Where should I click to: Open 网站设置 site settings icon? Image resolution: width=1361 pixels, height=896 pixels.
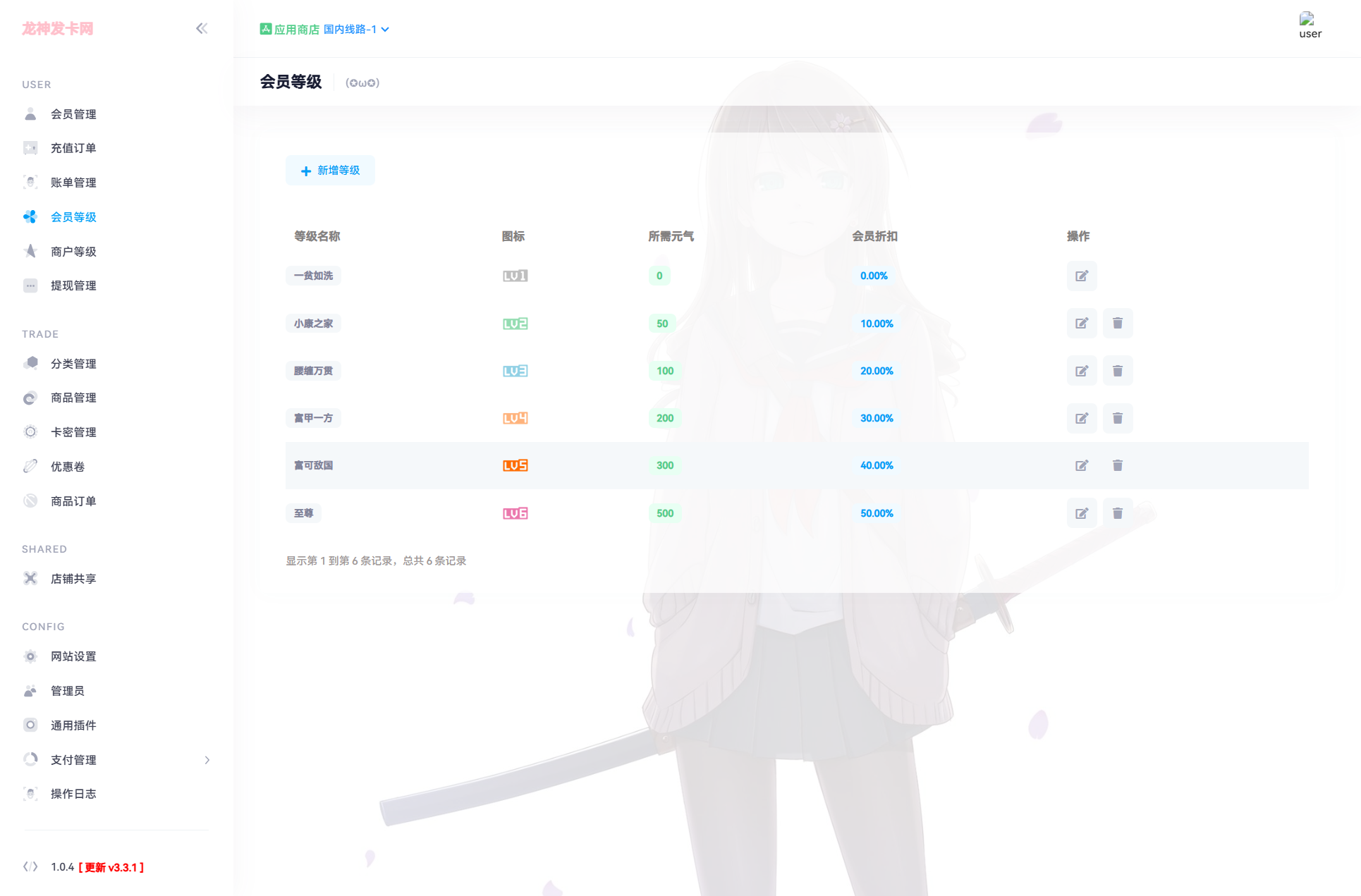pos(30,656)
